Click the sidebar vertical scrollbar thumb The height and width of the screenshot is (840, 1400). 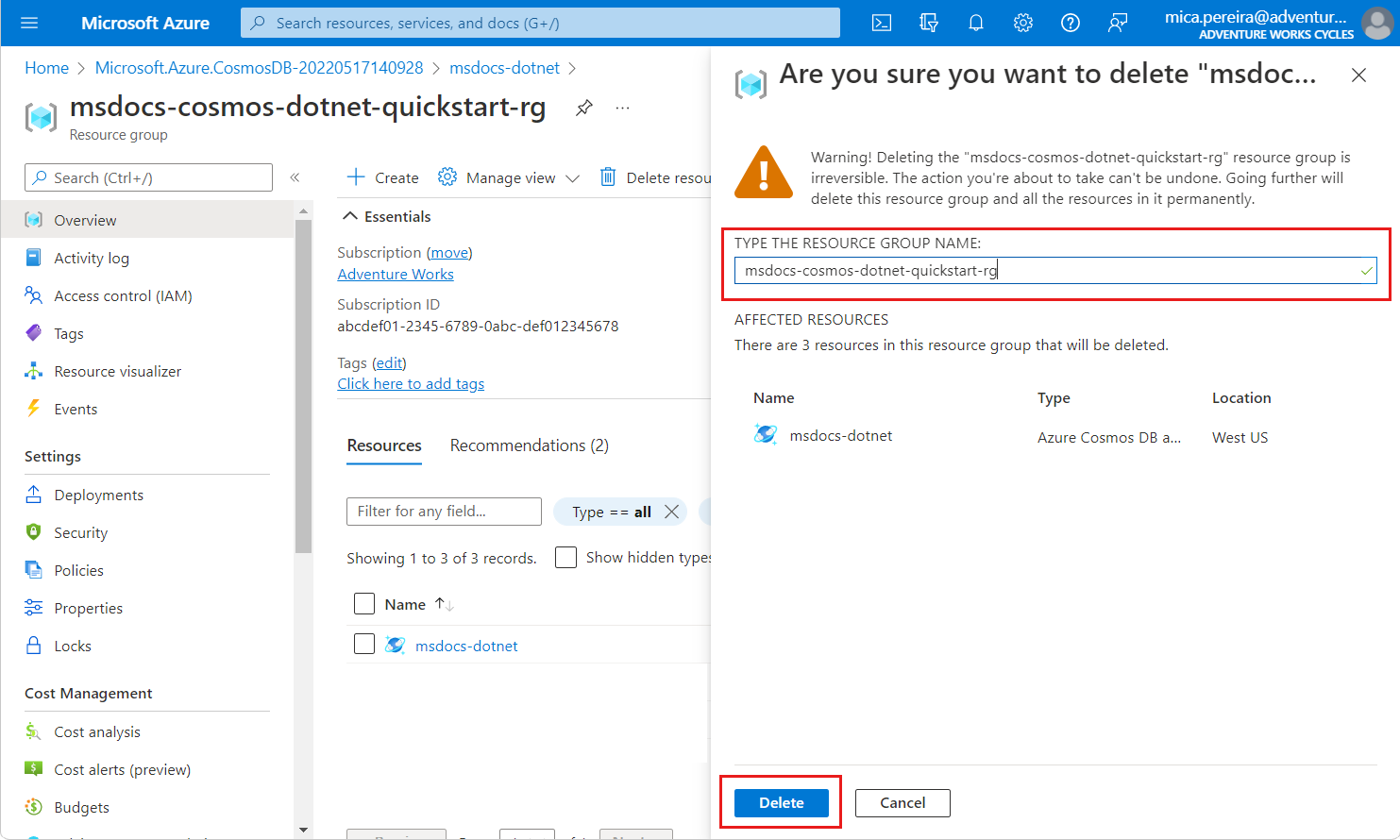click(303, 387)
